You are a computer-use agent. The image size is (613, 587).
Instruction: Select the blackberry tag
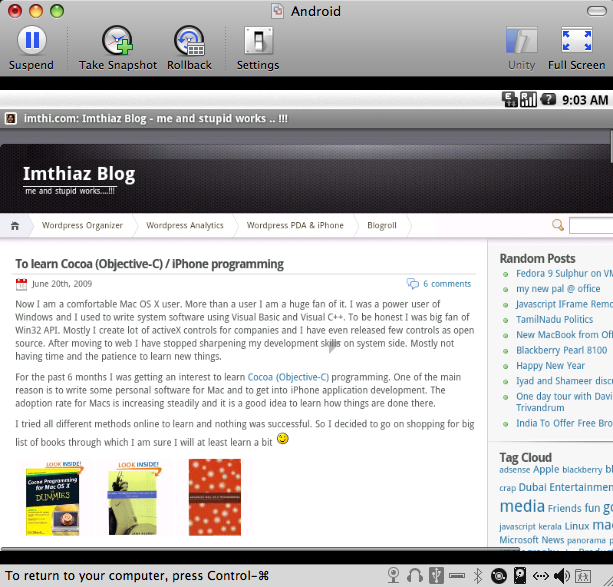582,470
